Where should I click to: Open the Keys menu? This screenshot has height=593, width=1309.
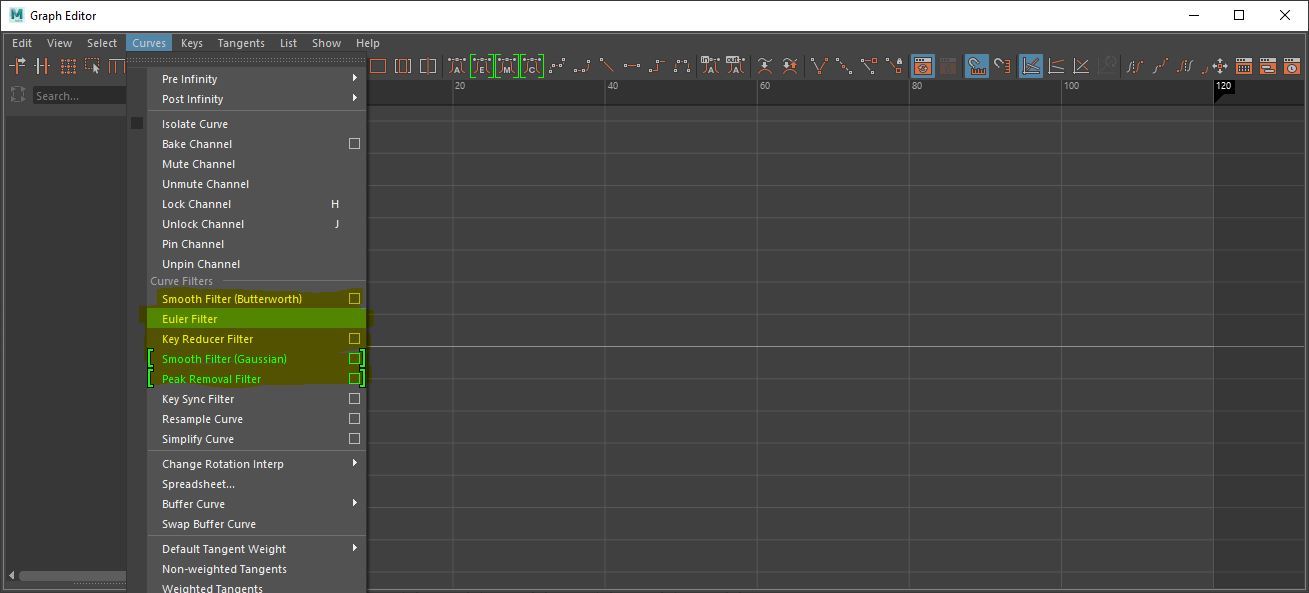point(192,43)
